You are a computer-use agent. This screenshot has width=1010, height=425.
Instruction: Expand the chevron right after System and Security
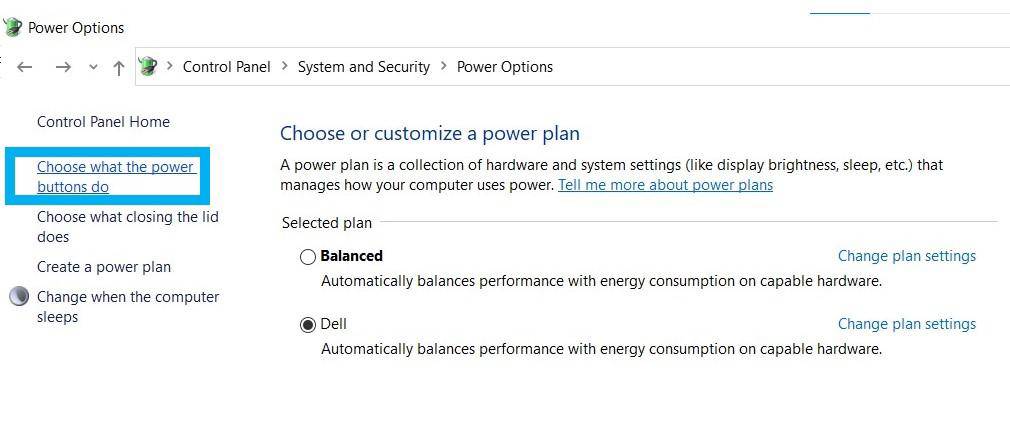[443, 67]
